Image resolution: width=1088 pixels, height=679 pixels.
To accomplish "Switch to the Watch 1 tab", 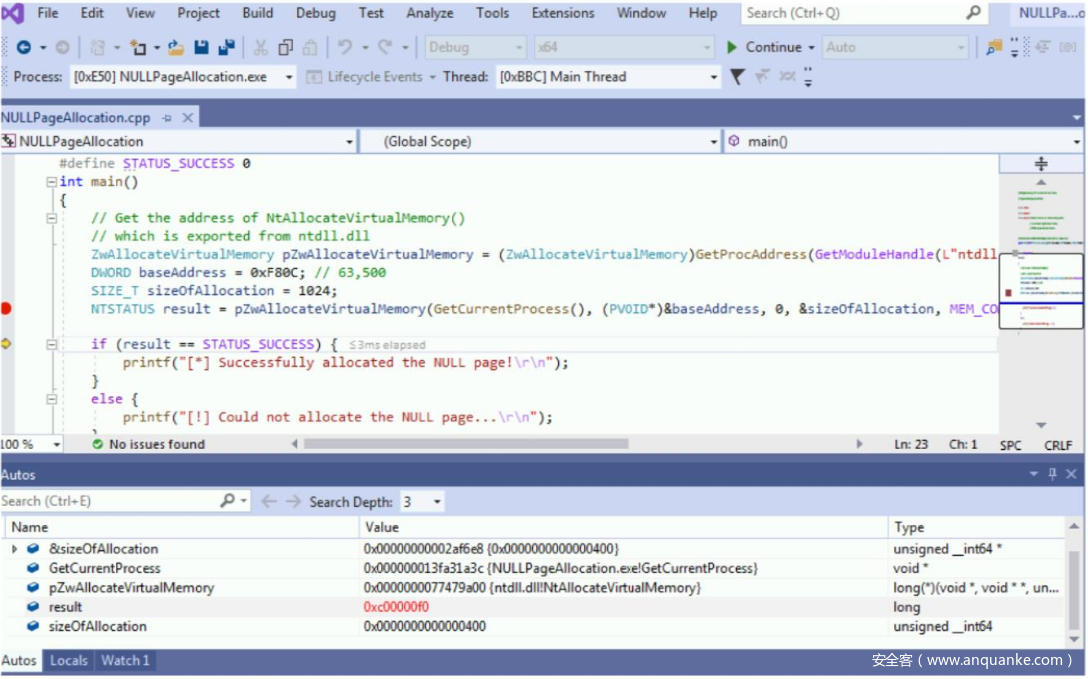I will pyautogui.click(x=125, y=660).
